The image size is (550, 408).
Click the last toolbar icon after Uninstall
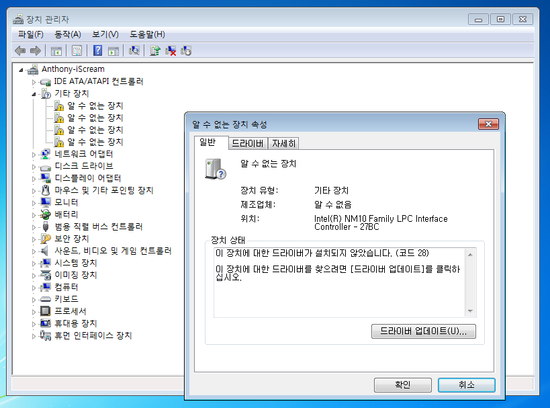(186, 51)
